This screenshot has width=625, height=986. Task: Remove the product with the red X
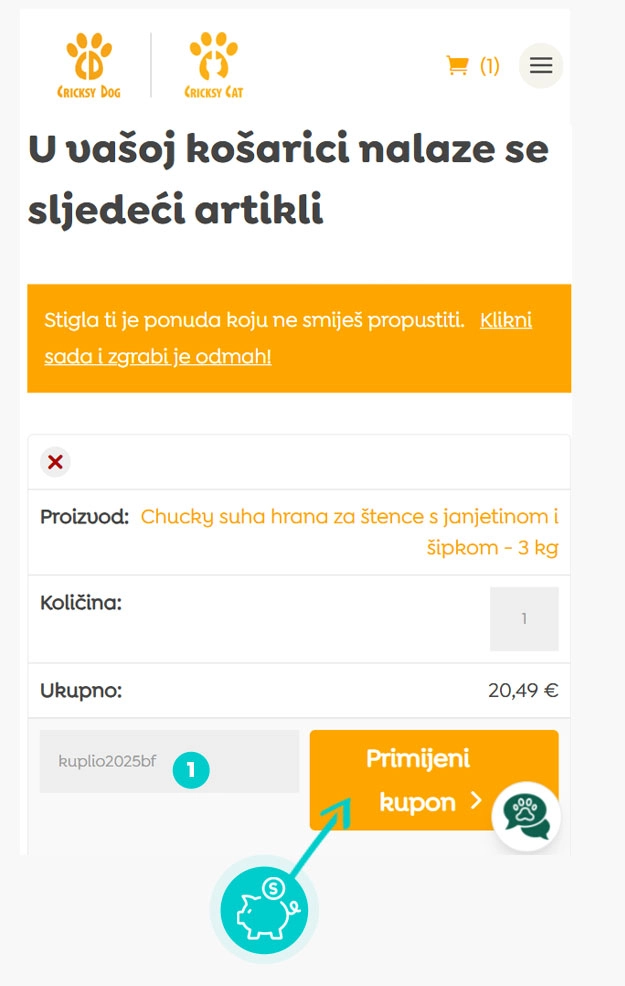[x=55, y=462]
